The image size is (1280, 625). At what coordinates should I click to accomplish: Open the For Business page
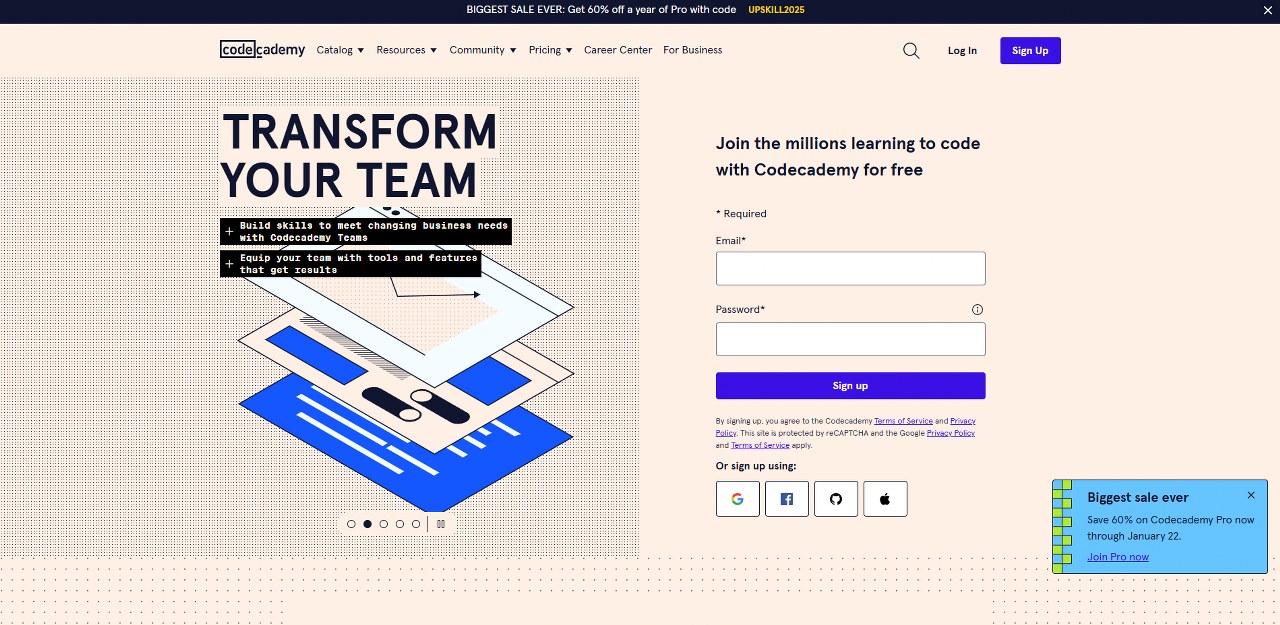point(692,50)
